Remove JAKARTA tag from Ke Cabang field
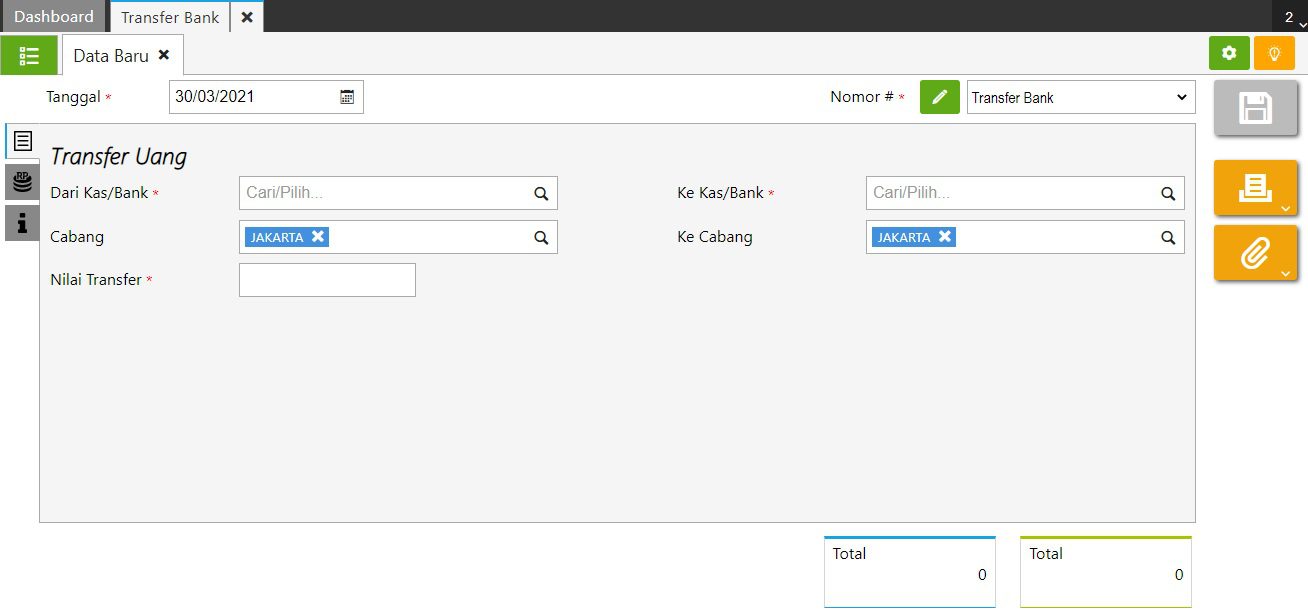The width and height of the screenshot is (1308, 615). tap(945, 237)
